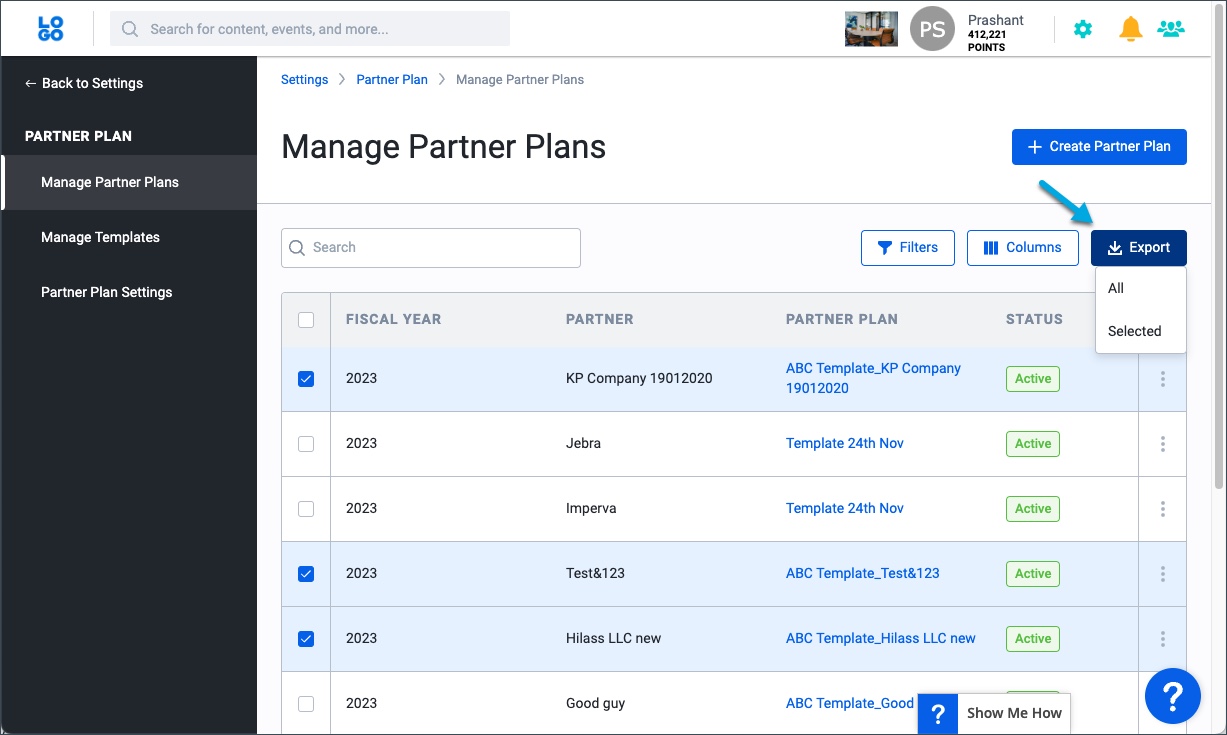Open ABC Template_KP Company 19012020 plan link
Screen dimensions: 1227x735
point(873,378)
